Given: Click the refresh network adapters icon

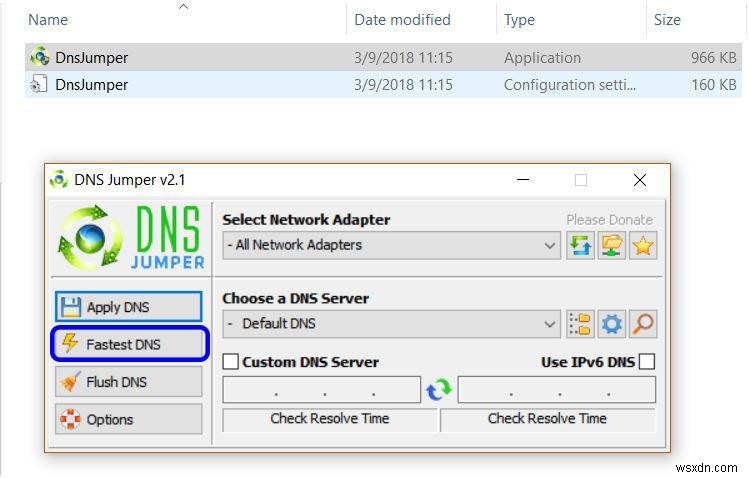Looking at the screenshot, I should [x=580, y=245].
